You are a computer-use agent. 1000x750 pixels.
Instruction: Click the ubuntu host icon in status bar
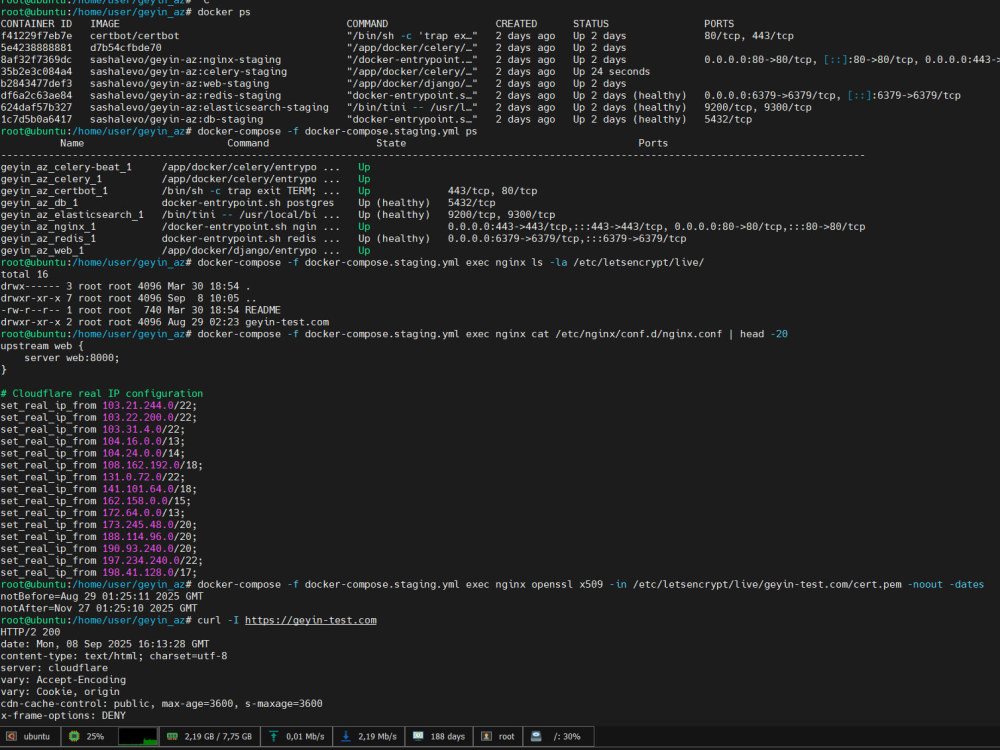click(x=11, y=736)
